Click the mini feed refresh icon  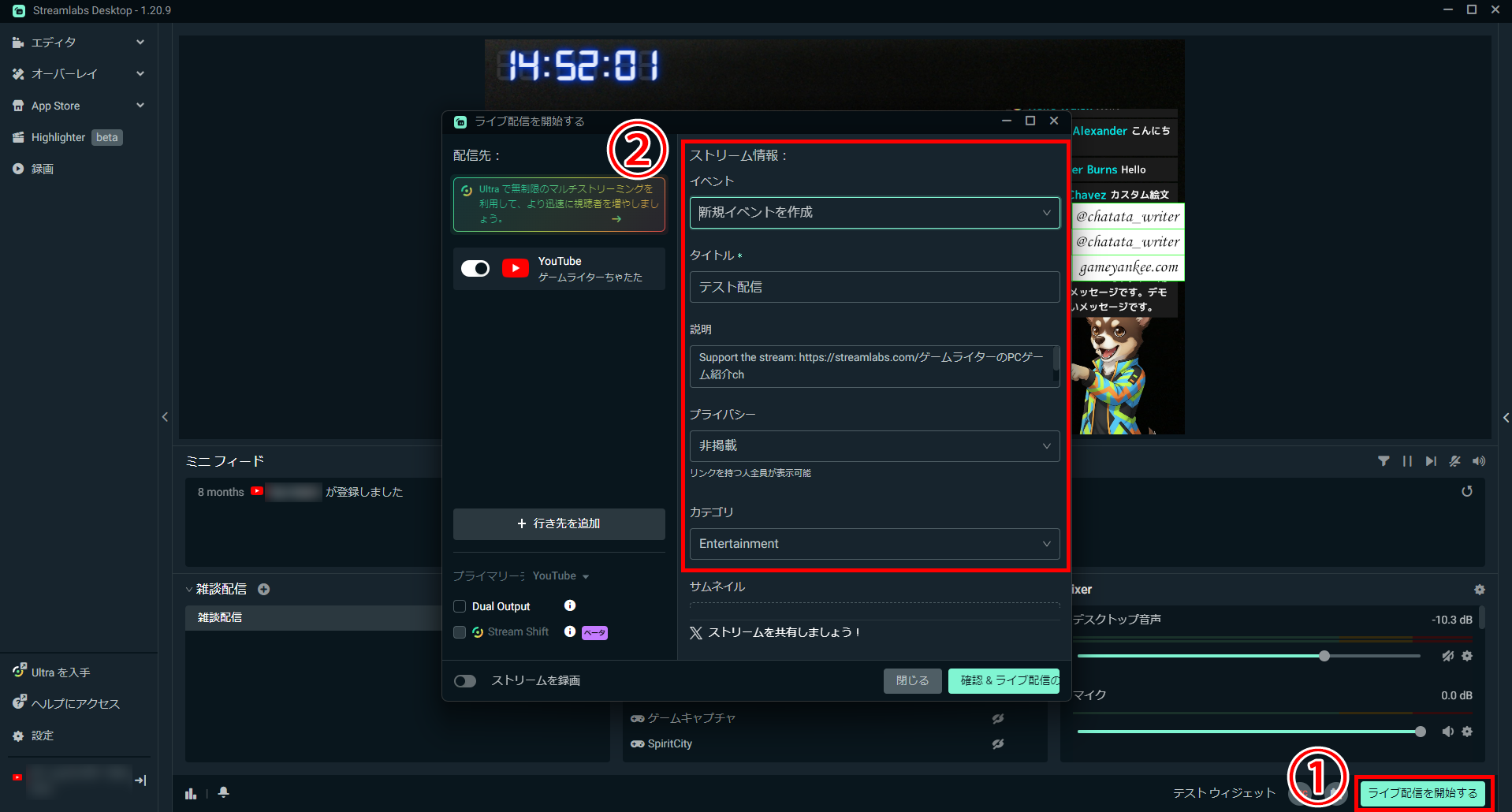coord(1467,491)
